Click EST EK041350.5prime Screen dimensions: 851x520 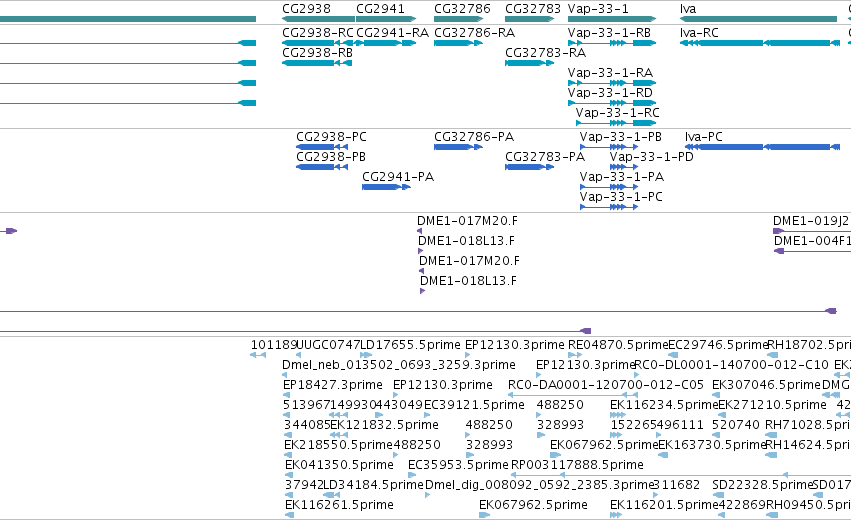pos(339,465)
